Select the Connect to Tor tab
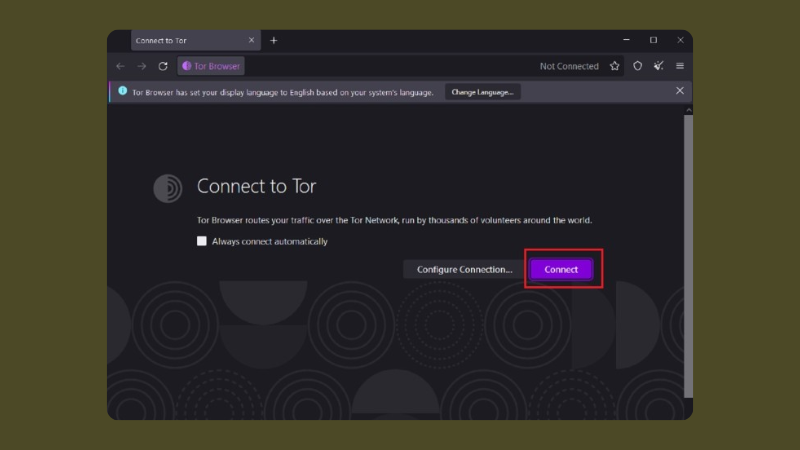 (195, 40)
